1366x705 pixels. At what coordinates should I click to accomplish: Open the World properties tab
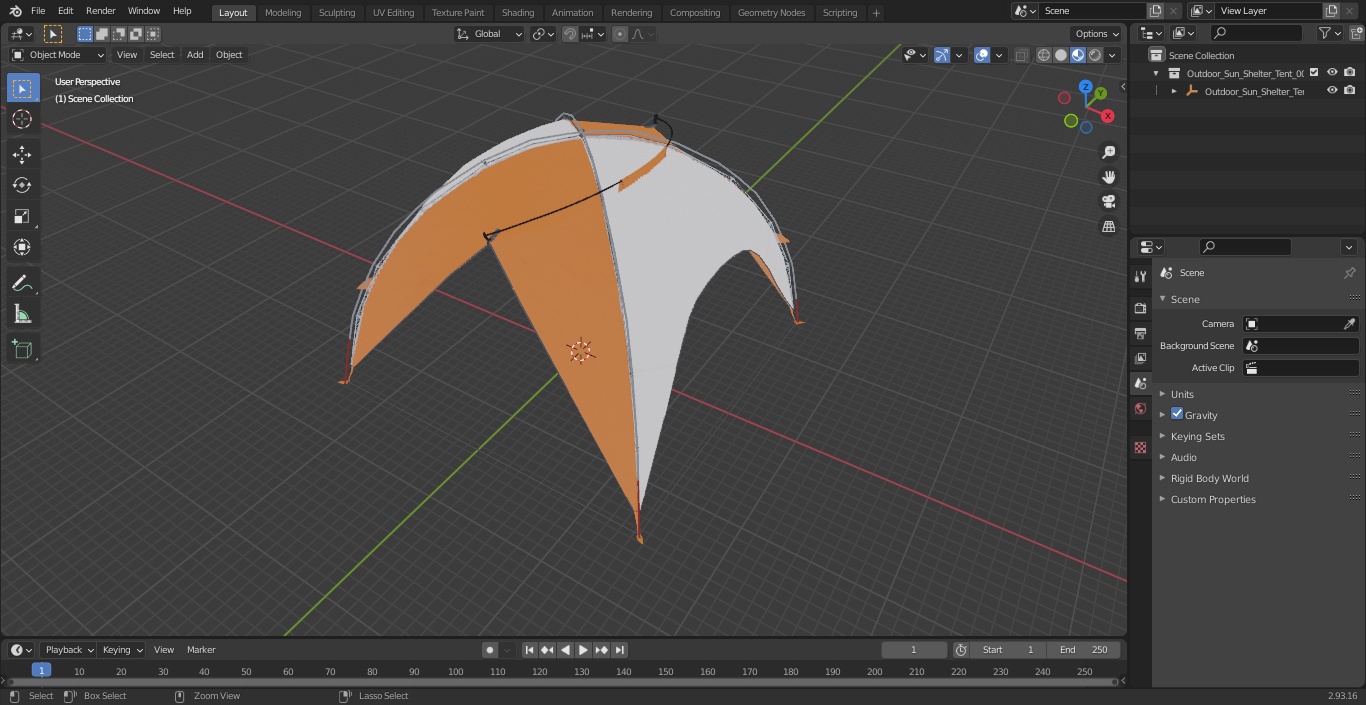pyautogui.click(x=1140, y=408)
